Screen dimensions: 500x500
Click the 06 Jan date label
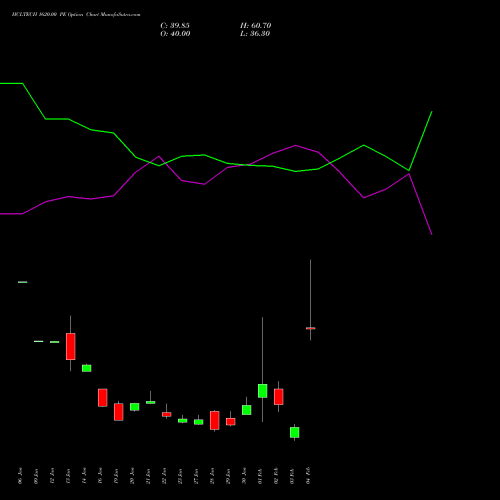coord(20,476)
